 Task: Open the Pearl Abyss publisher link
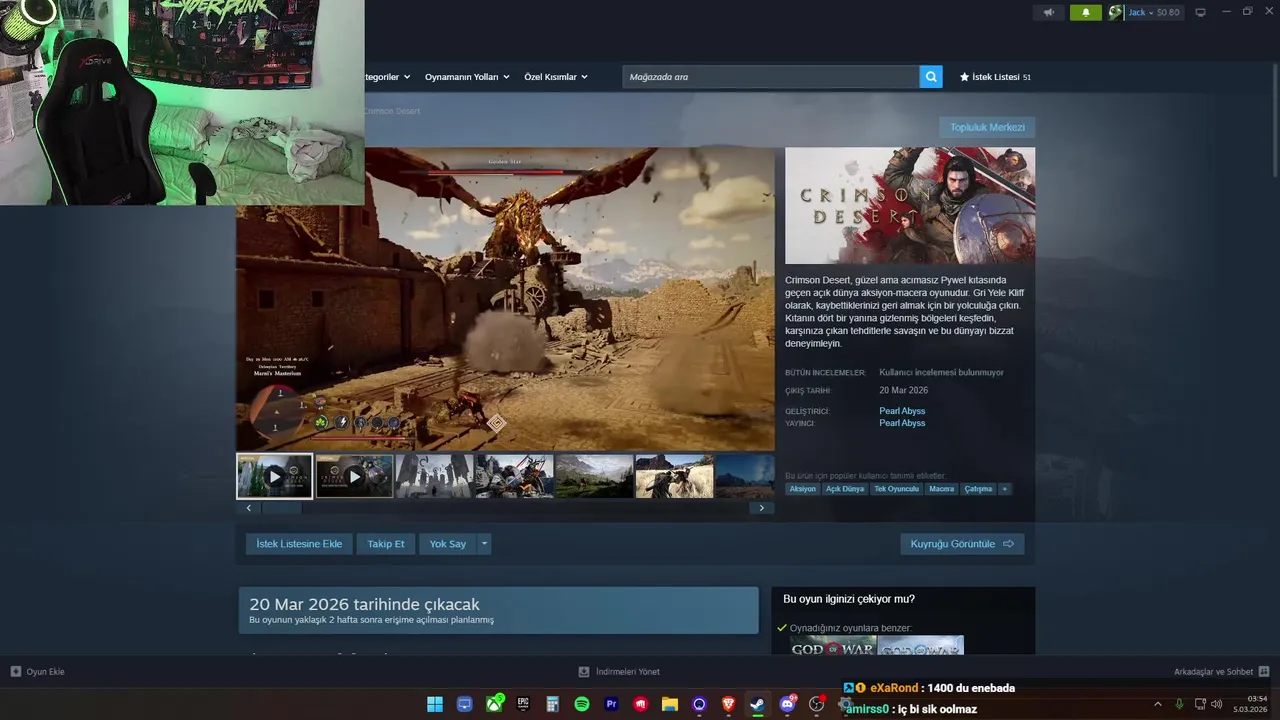902,423
